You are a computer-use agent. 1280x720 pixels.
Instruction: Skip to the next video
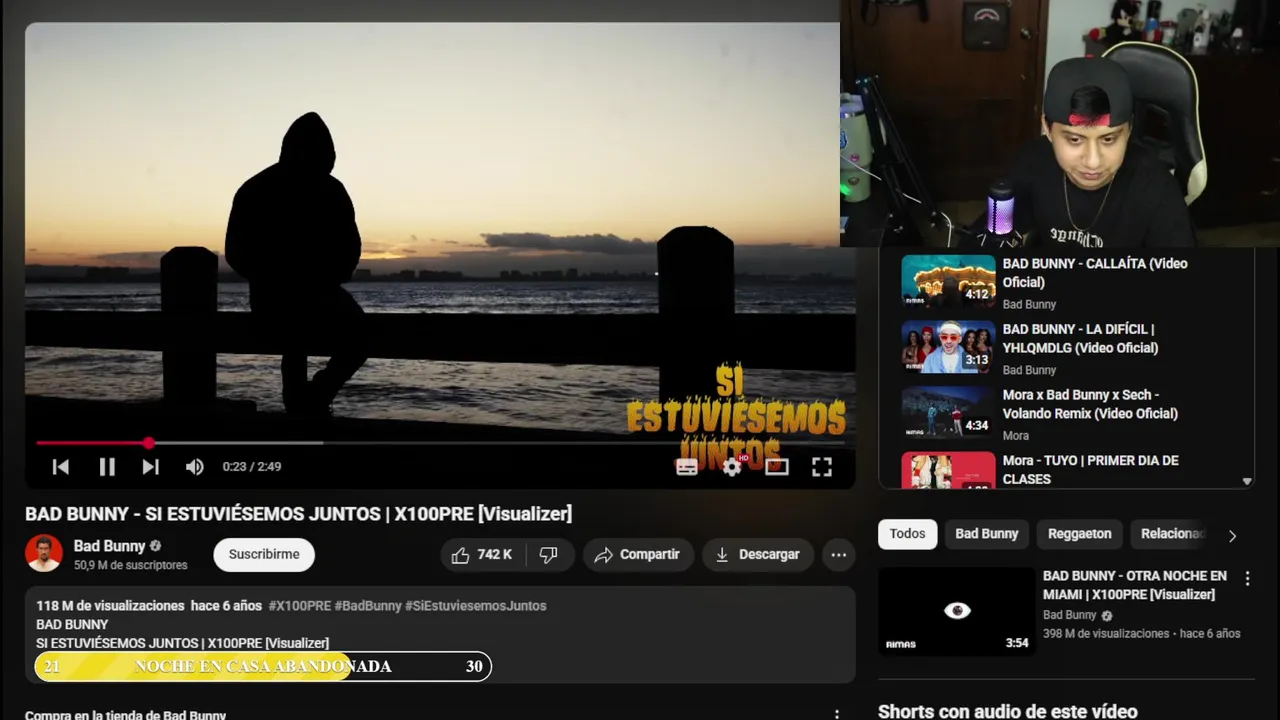(151, 467)
